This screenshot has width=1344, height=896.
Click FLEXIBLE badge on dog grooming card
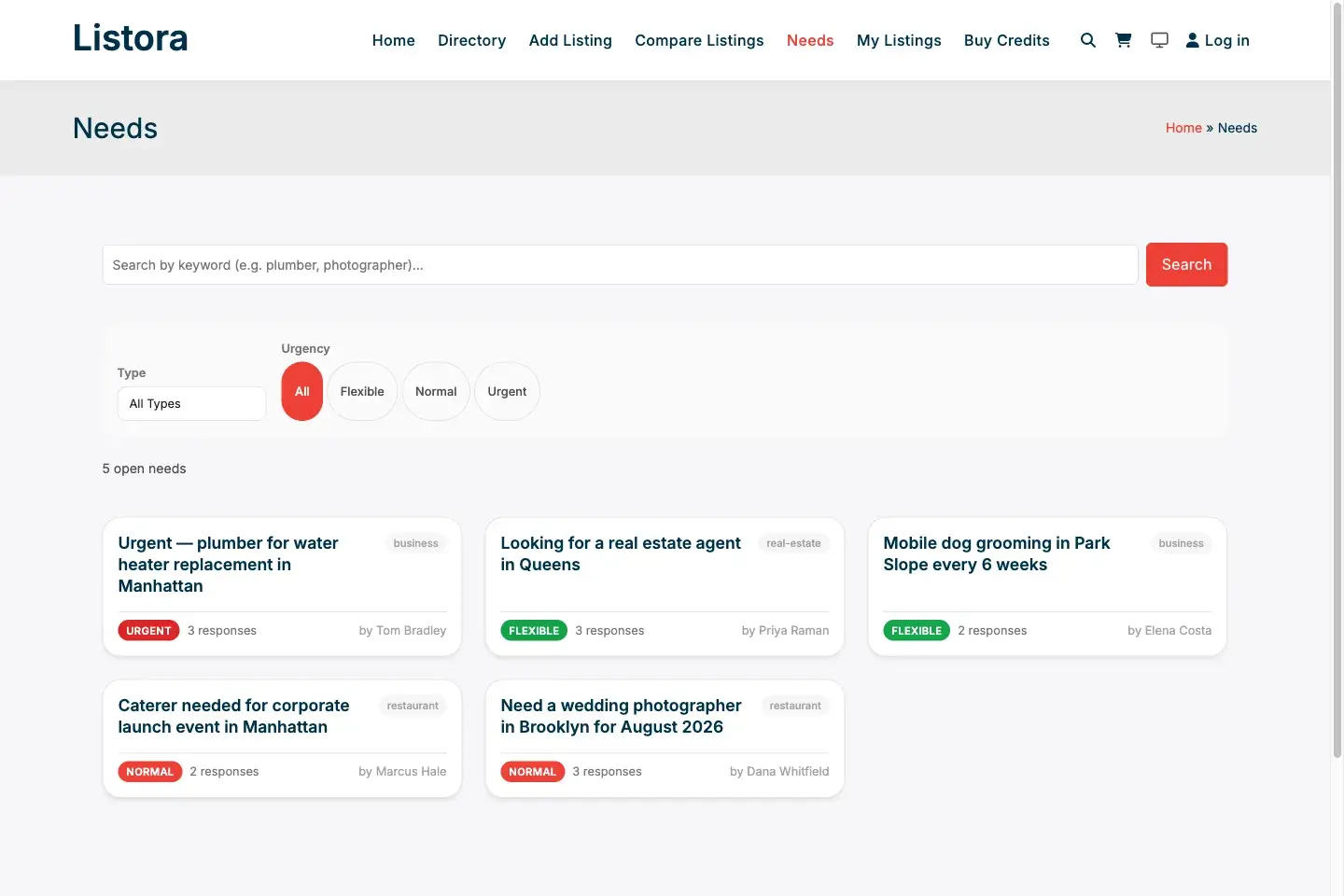click(917, 631)
